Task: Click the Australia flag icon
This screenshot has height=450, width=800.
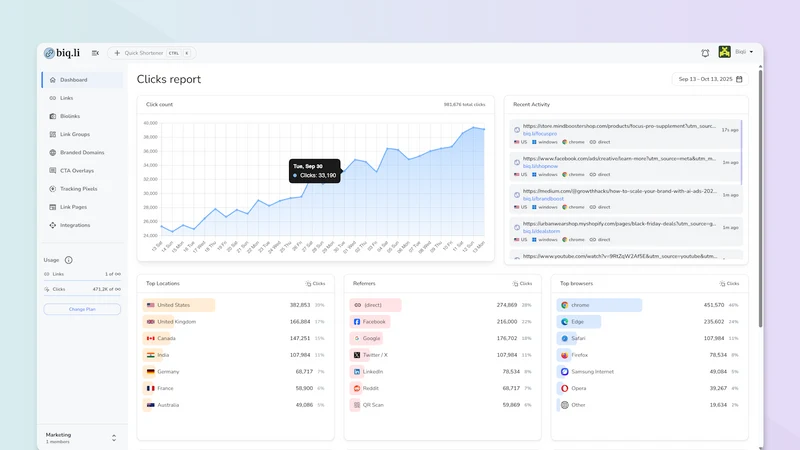Action: [151, 405]
